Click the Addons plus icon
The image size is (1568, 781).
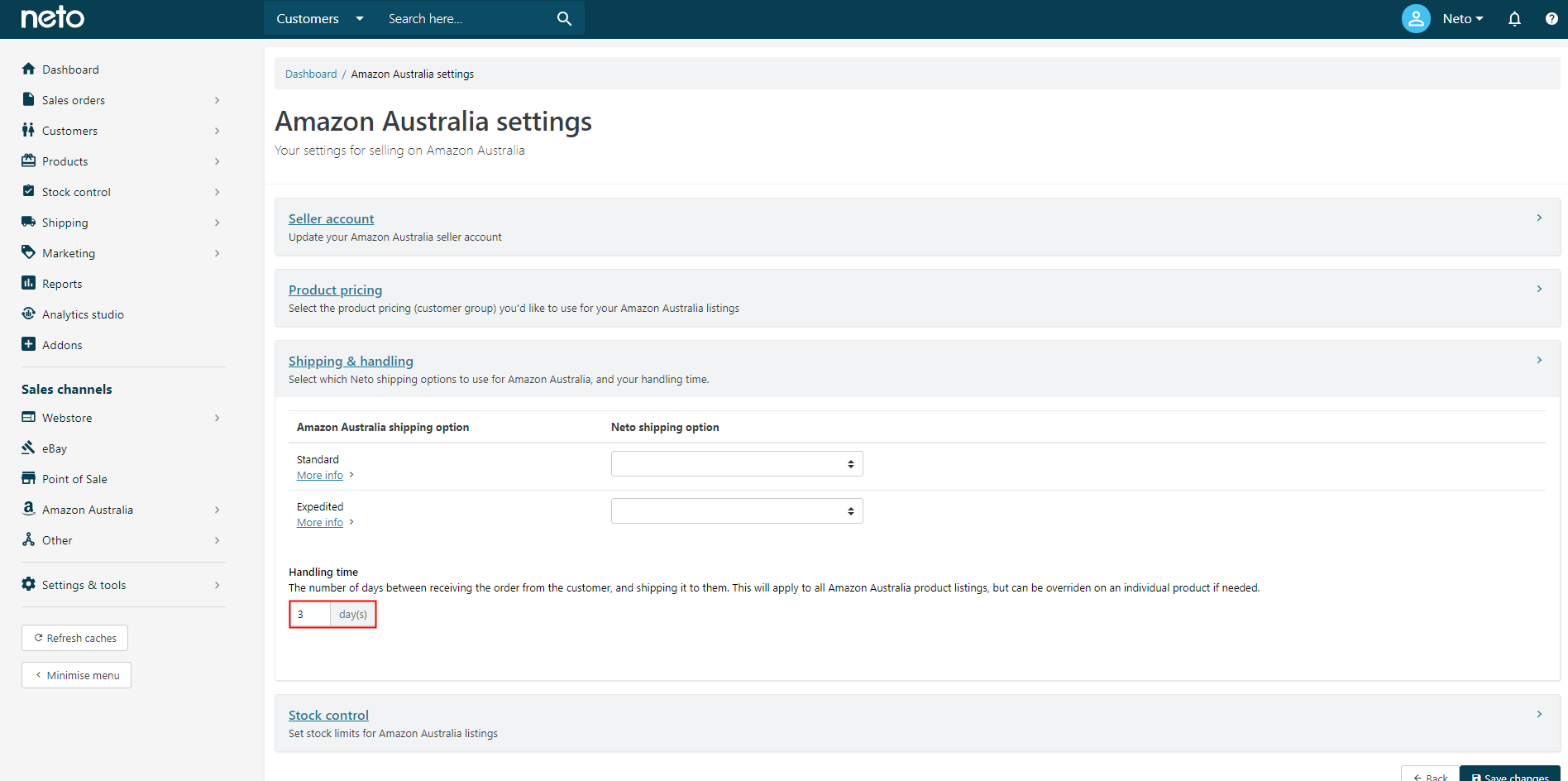click(x=28, y=344)
